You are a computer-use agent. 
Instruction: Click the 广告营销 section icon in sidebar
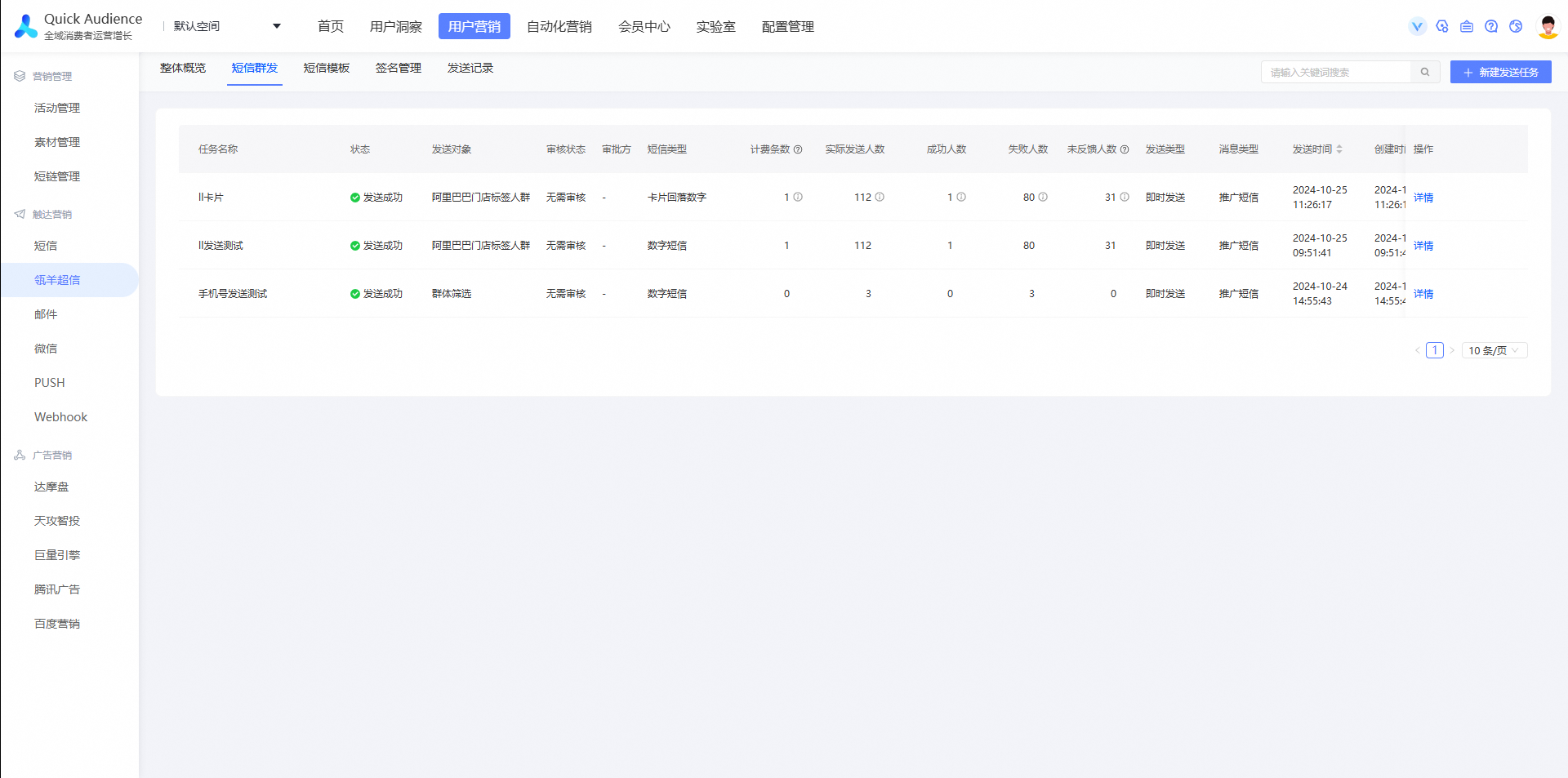click(x=20, y=455)
